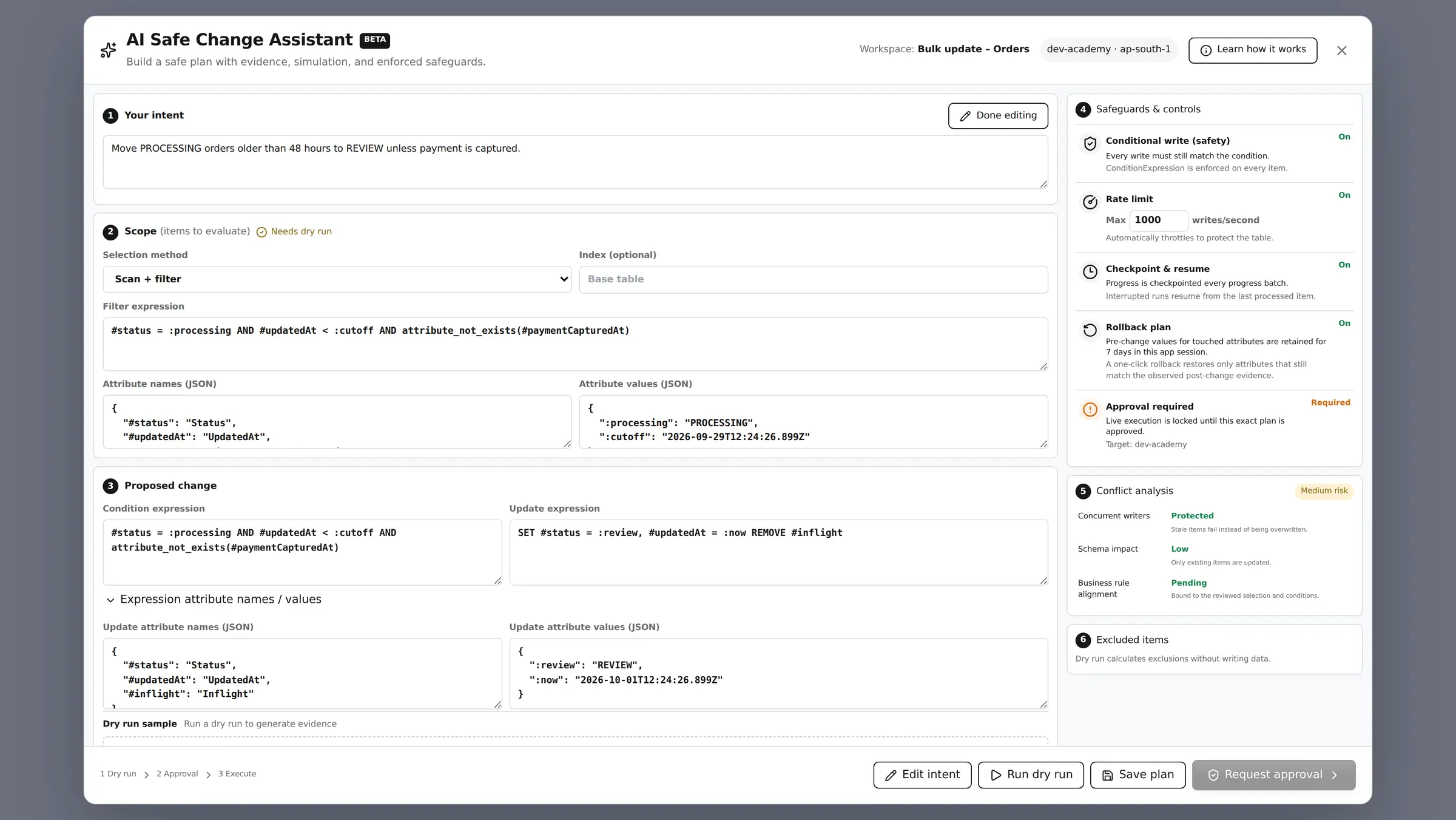Click the Approval required warning icon

coord(1090,410)
